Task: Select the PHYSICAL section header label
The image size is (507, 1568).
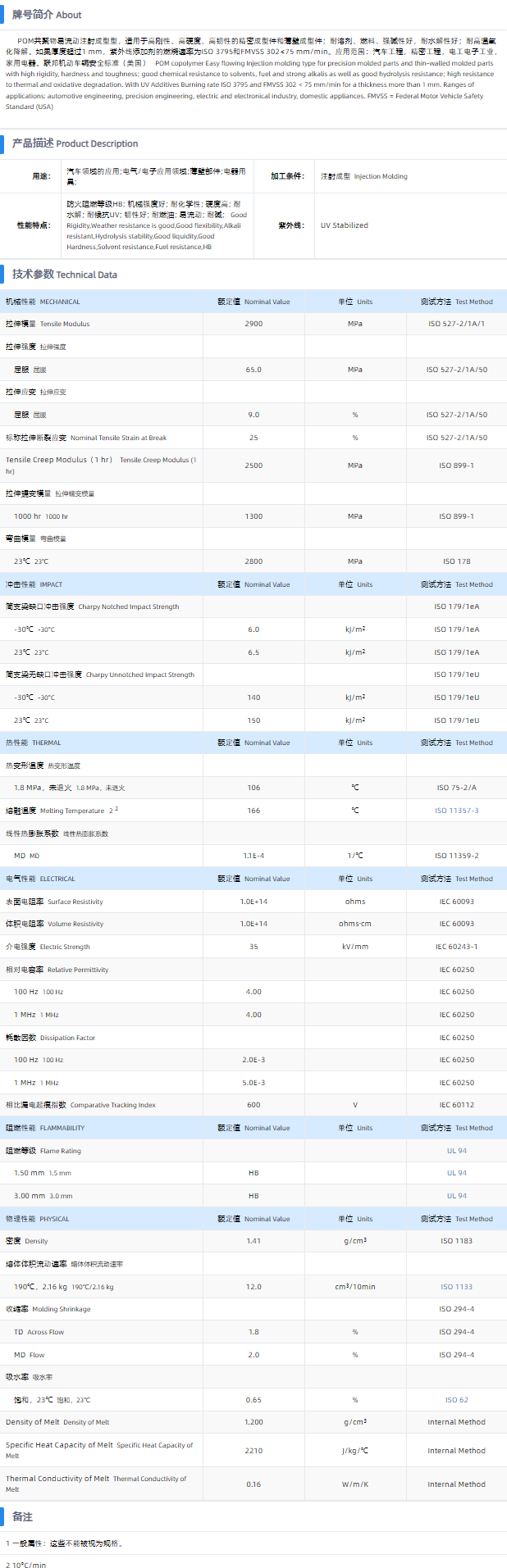Action: 38,1219
